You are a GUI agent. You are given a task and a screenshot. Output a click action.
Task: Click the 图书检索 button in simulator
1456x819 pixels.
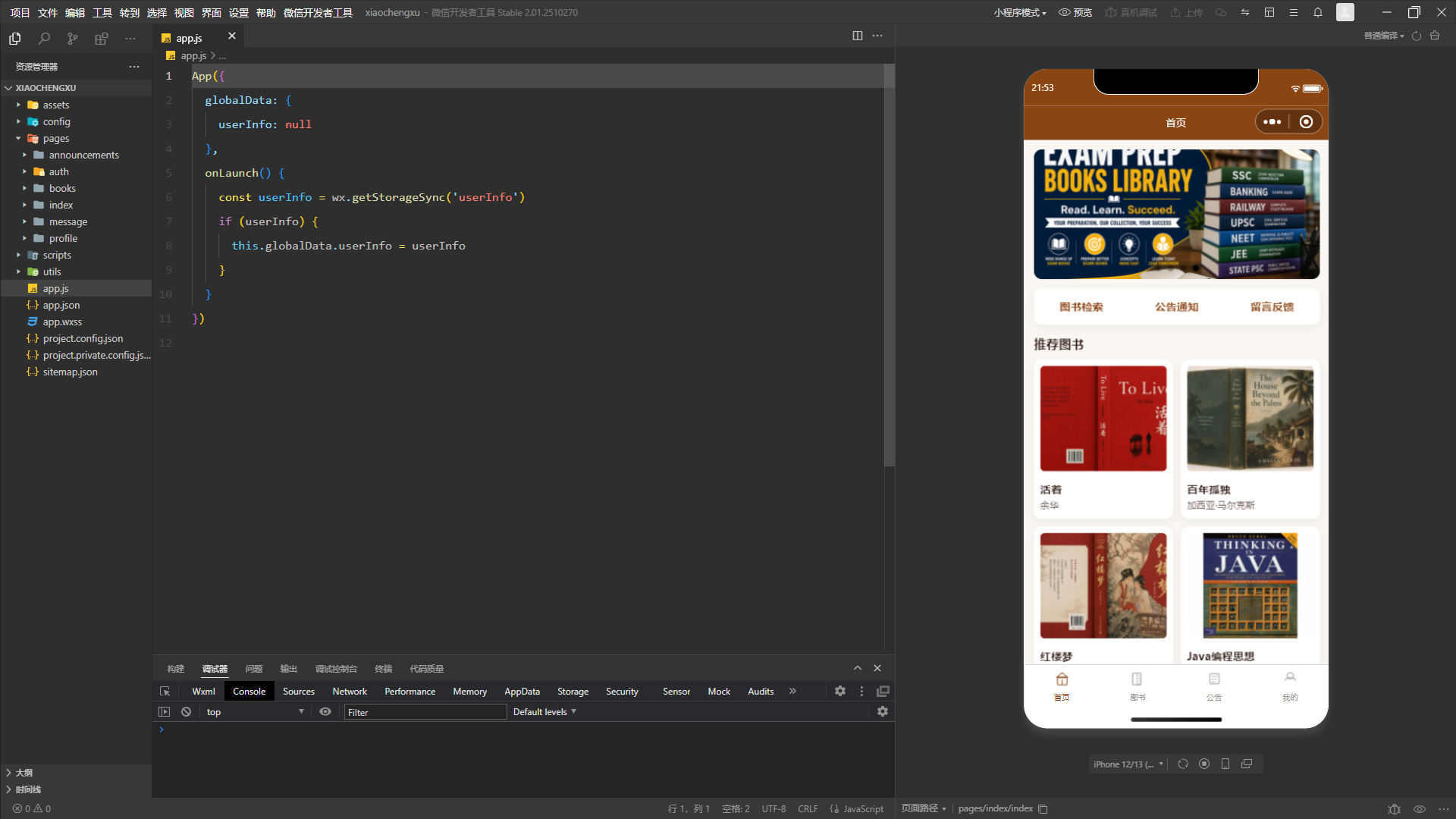(x=1081, y=307)
